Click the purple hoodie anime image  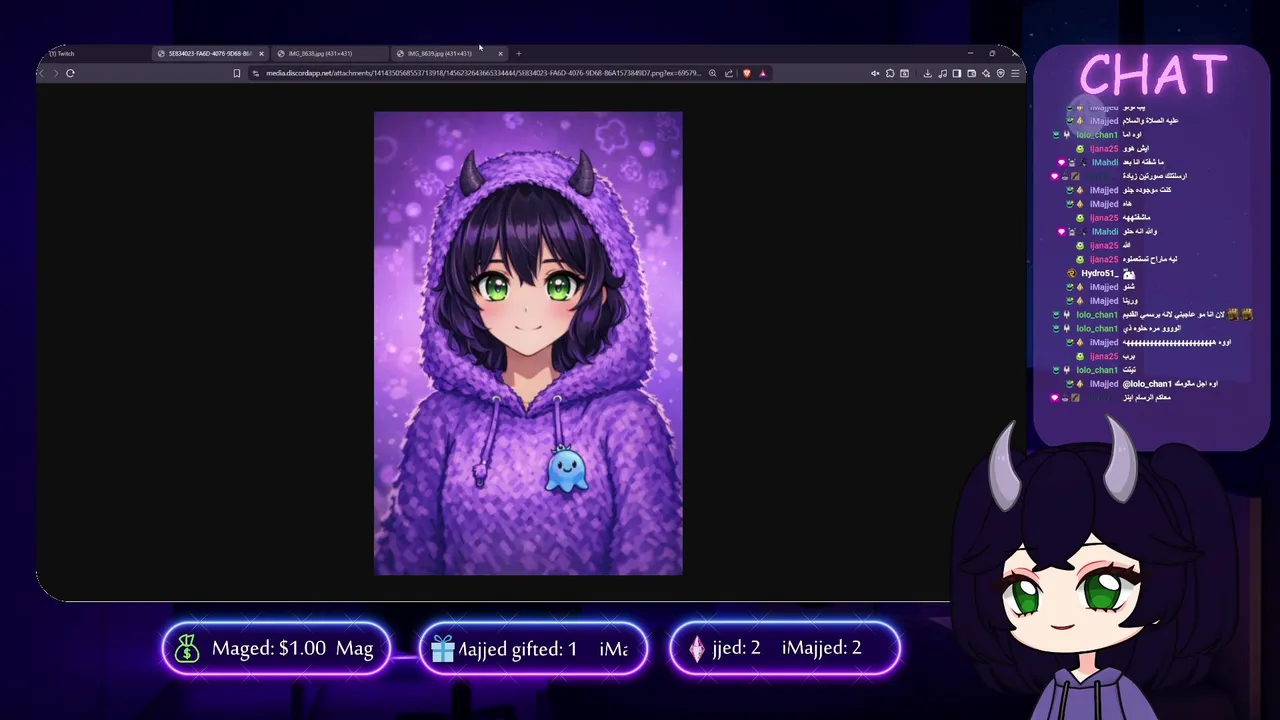528,343
